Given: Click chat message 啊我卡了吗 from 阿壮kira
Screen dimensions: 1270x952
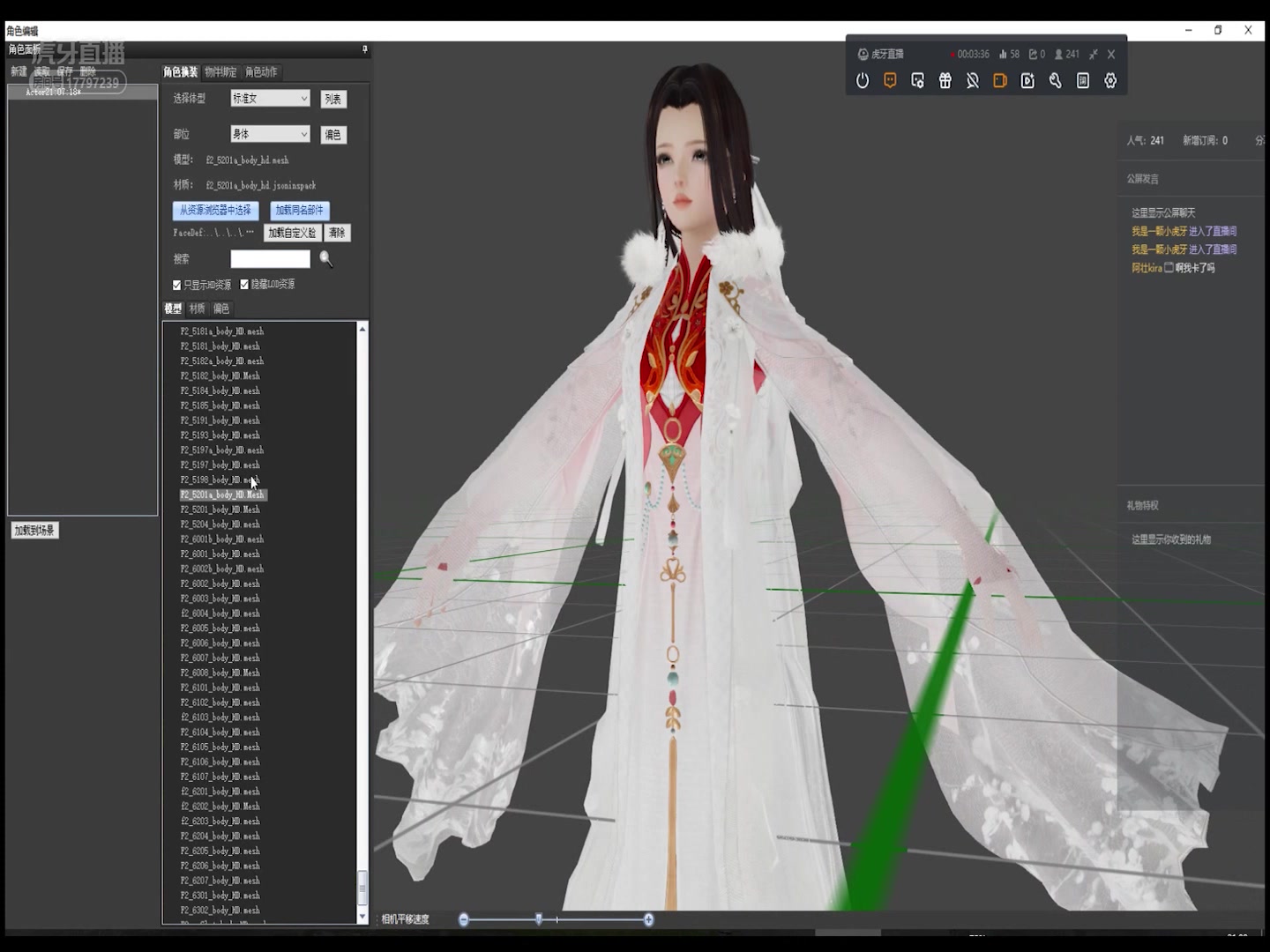Looking at the screenshot, I should (x=1195, y=268).
